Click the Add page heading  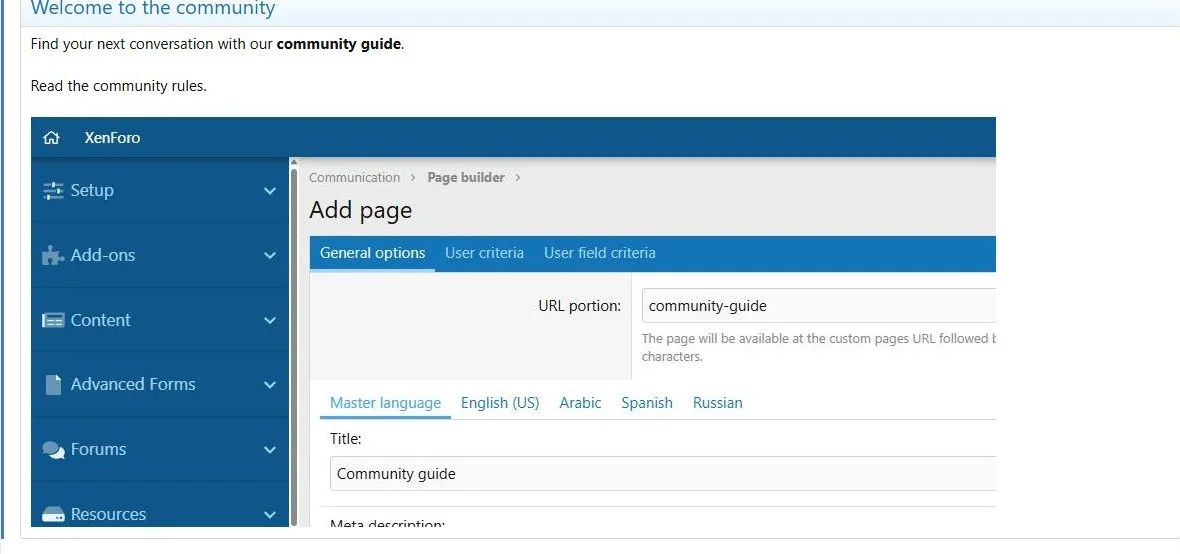click(360, 210)
